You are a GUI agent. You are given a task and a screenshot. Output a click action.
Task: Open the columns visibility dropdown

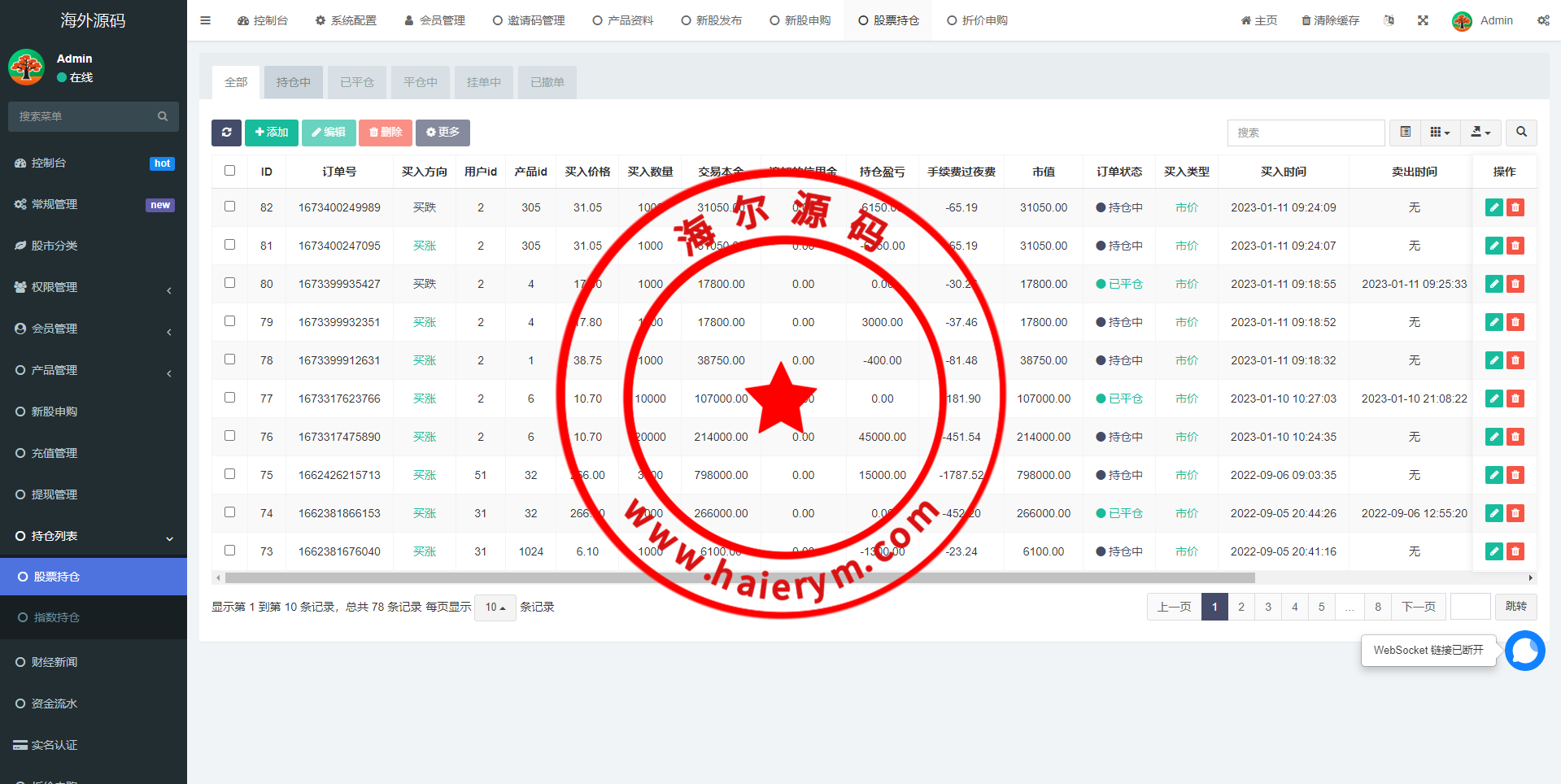click(1440, 133)
